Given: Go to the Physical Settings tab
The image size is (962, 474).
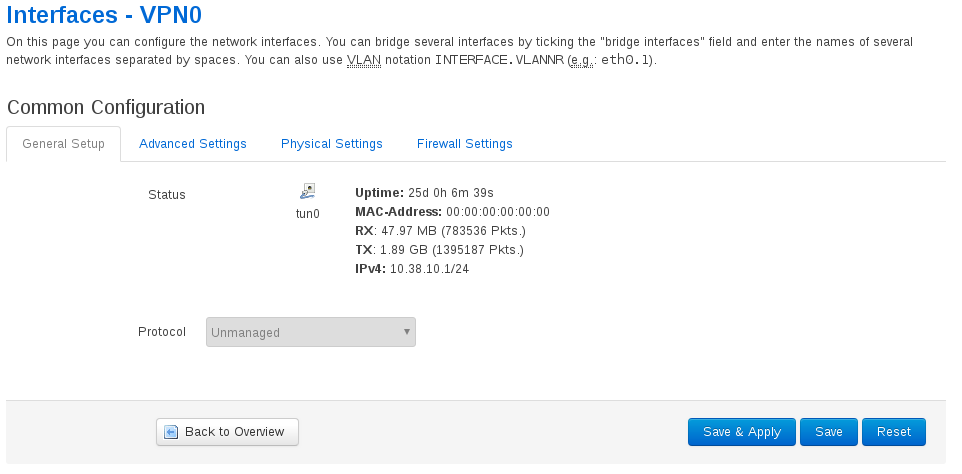Looking at the screenshot, I should coord(331,144).
